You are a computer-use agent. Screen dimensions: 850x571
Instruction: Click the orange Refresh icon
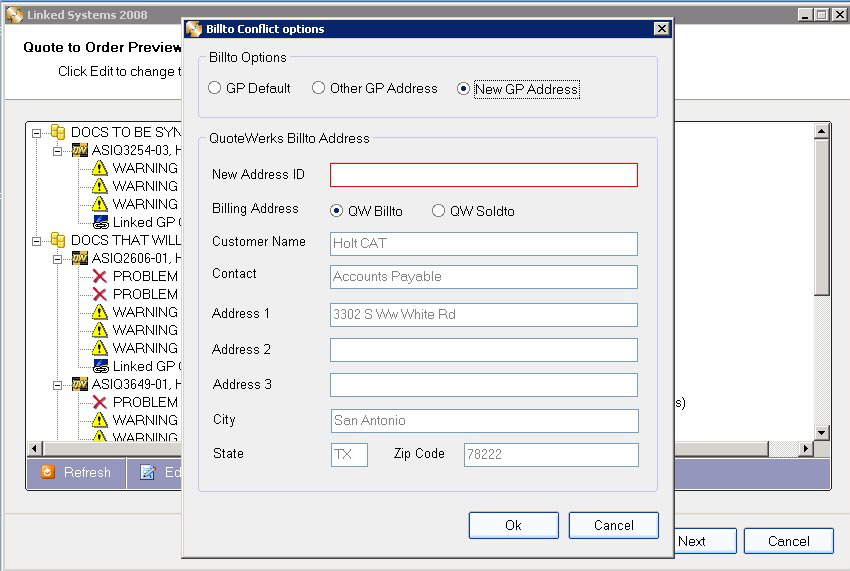coord(48,472)
